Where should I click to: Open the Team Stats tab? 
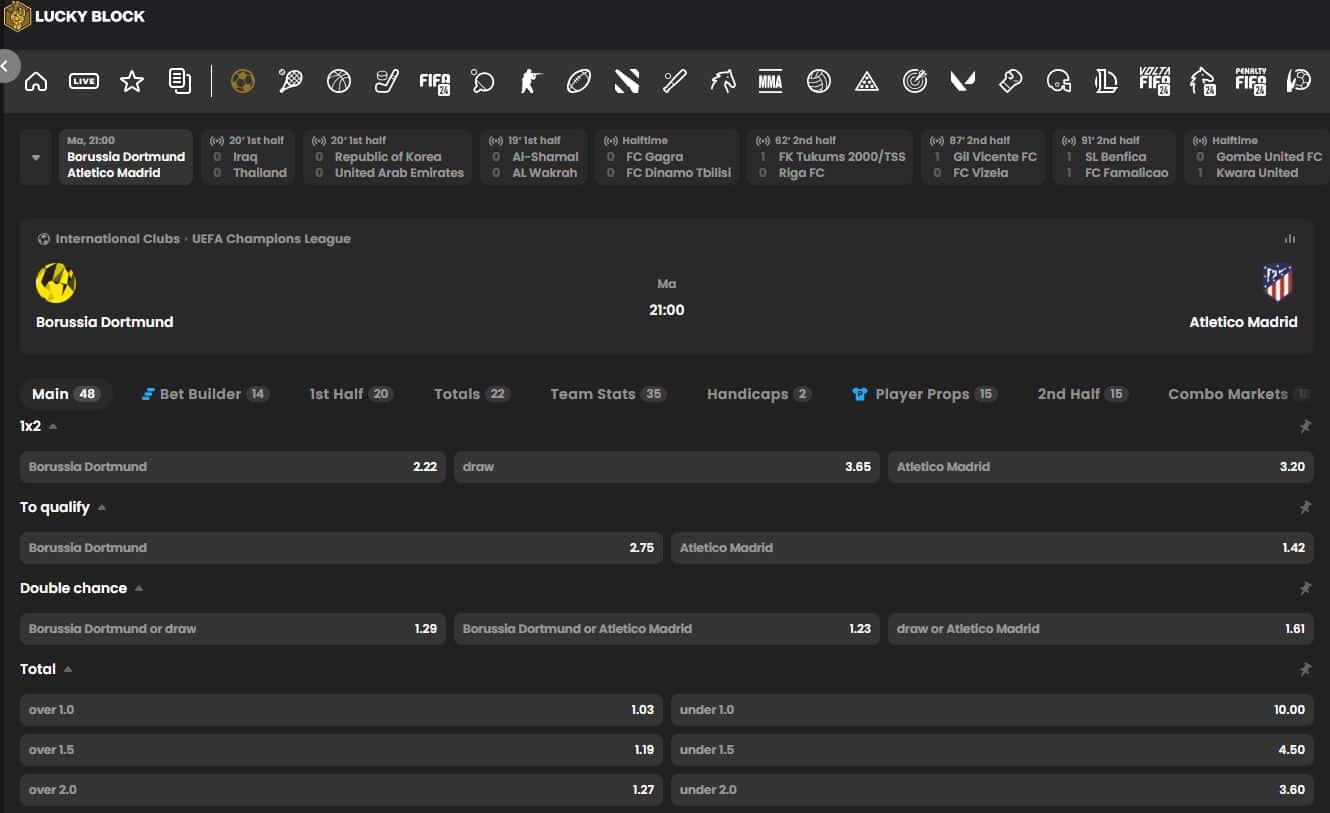[608, 394]
